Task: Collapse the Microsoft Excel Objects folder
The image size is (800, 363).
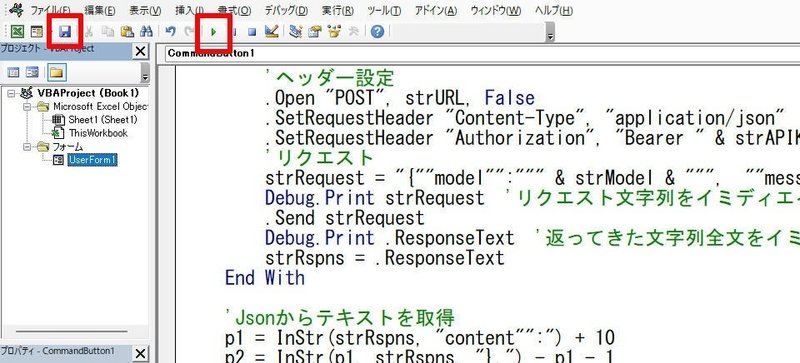Action: 27,107
